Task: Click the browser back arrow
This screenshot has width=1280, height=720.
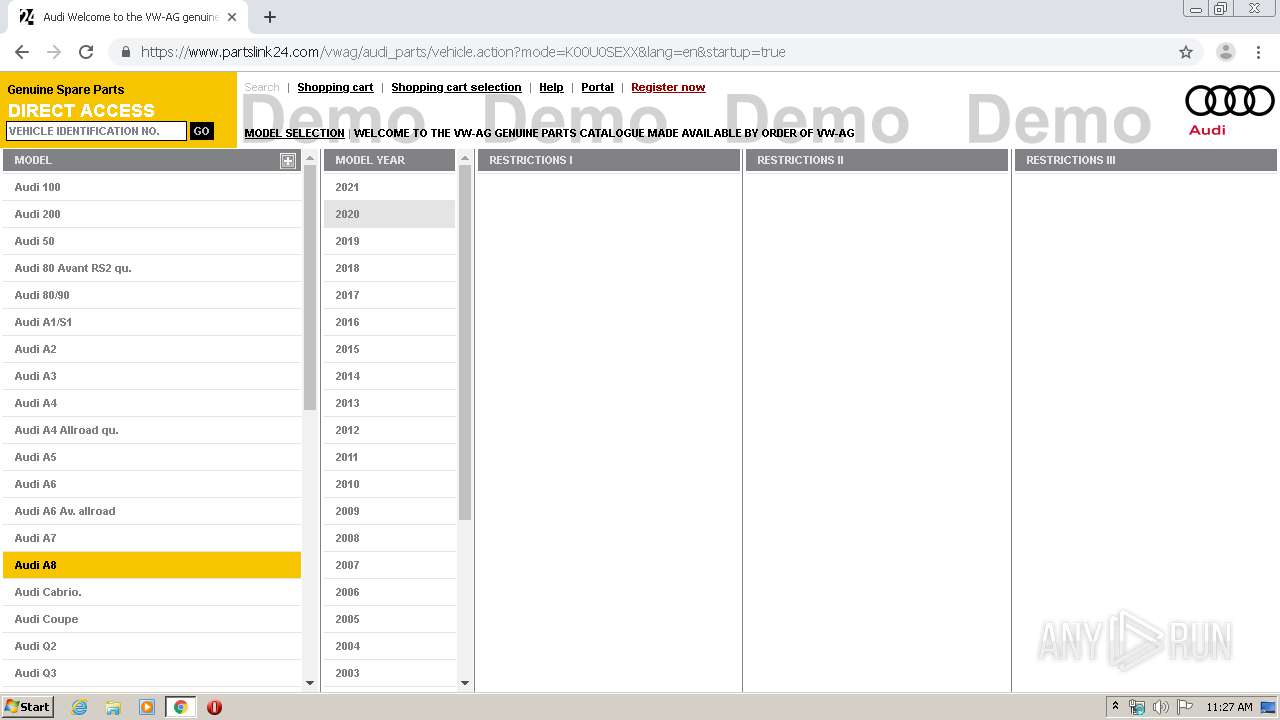Action: [x=22, y=52]
